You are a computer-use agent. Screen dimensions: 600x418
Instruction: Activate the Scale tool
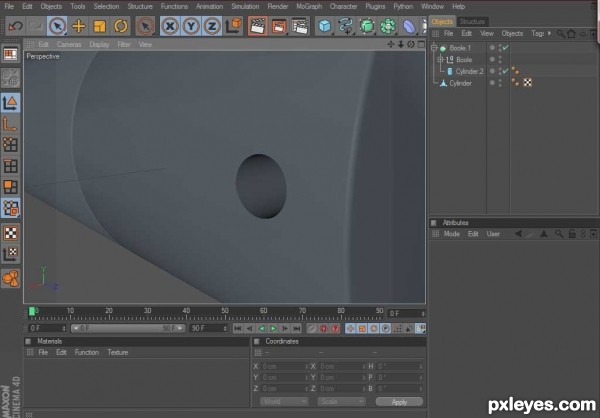tap(99, 26)
